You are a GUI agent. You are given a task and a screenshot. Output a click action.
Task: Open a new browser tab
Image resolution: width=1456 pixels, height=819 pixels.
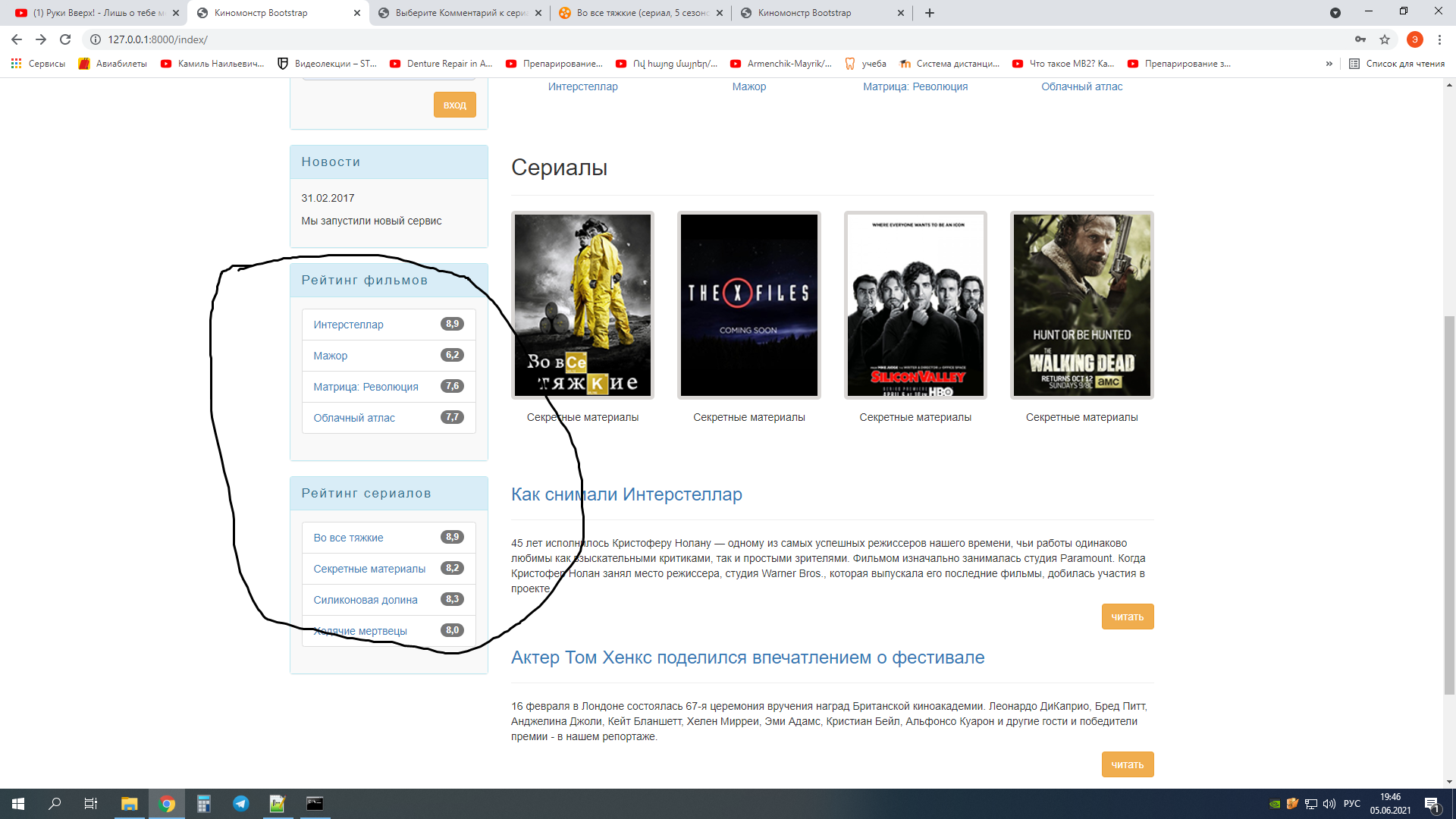coord(930,13)
